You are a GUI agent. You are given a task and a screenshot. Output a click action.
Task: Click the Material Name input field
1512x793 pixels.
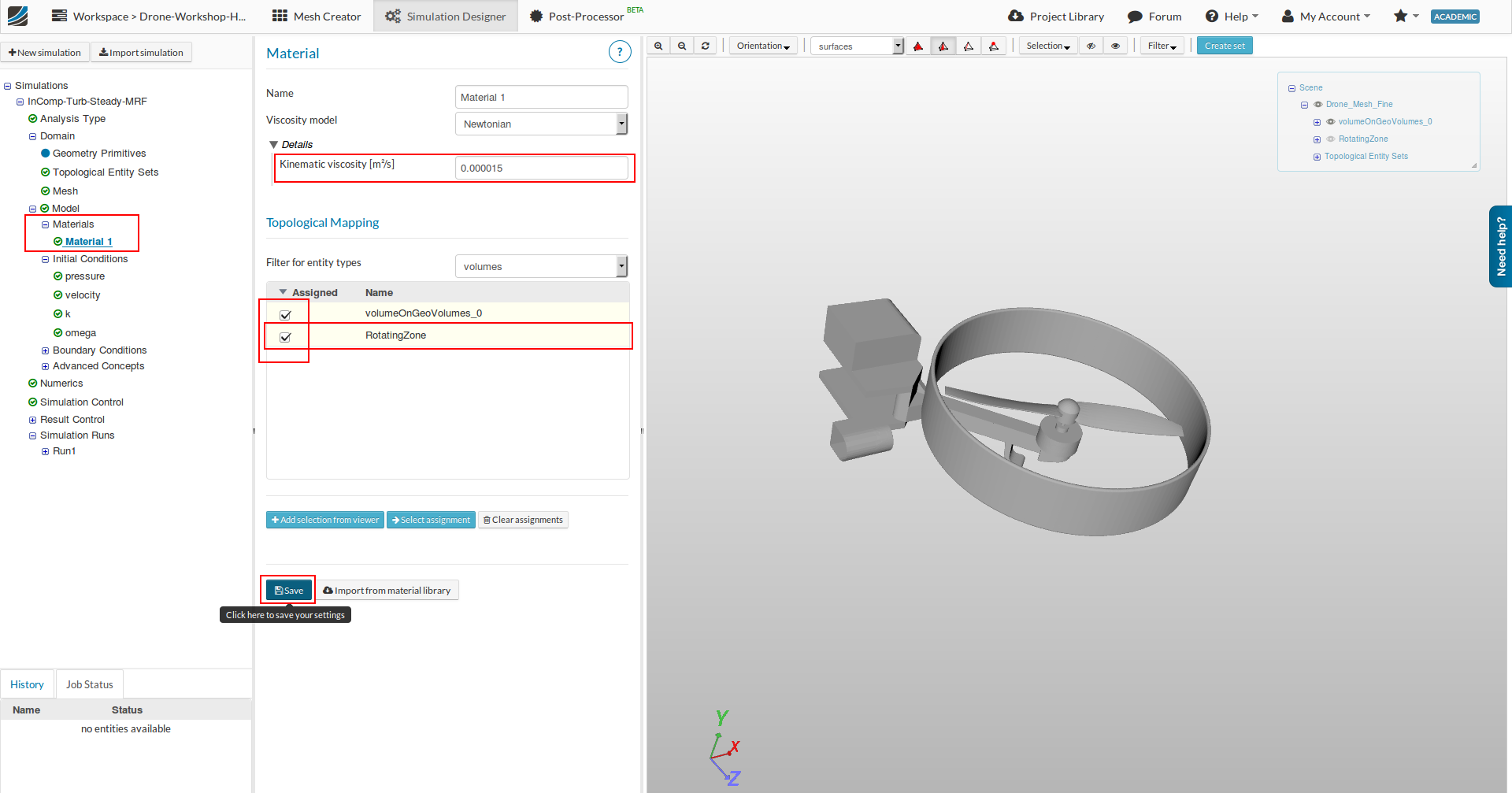(x=541, y=97)
